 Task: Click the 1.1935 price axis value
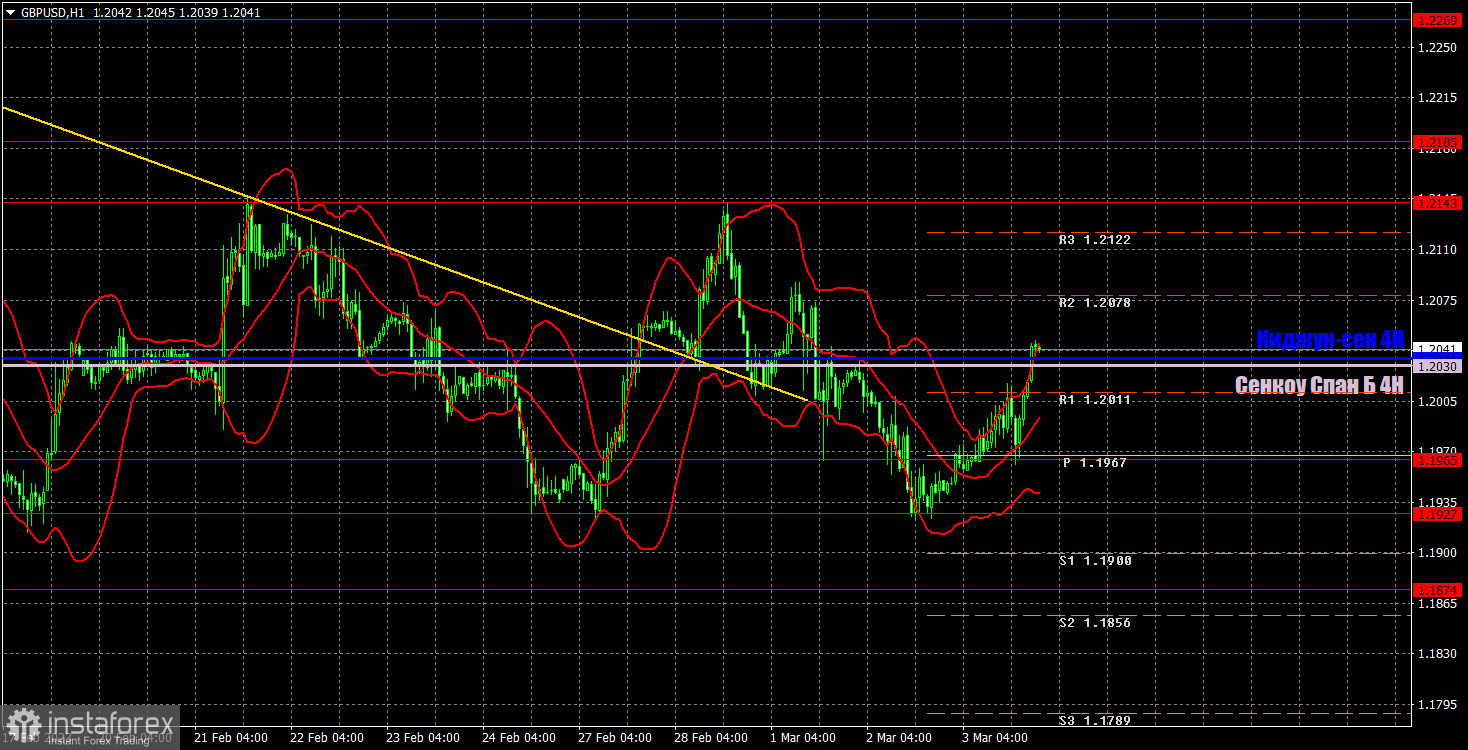point(1437,502)
